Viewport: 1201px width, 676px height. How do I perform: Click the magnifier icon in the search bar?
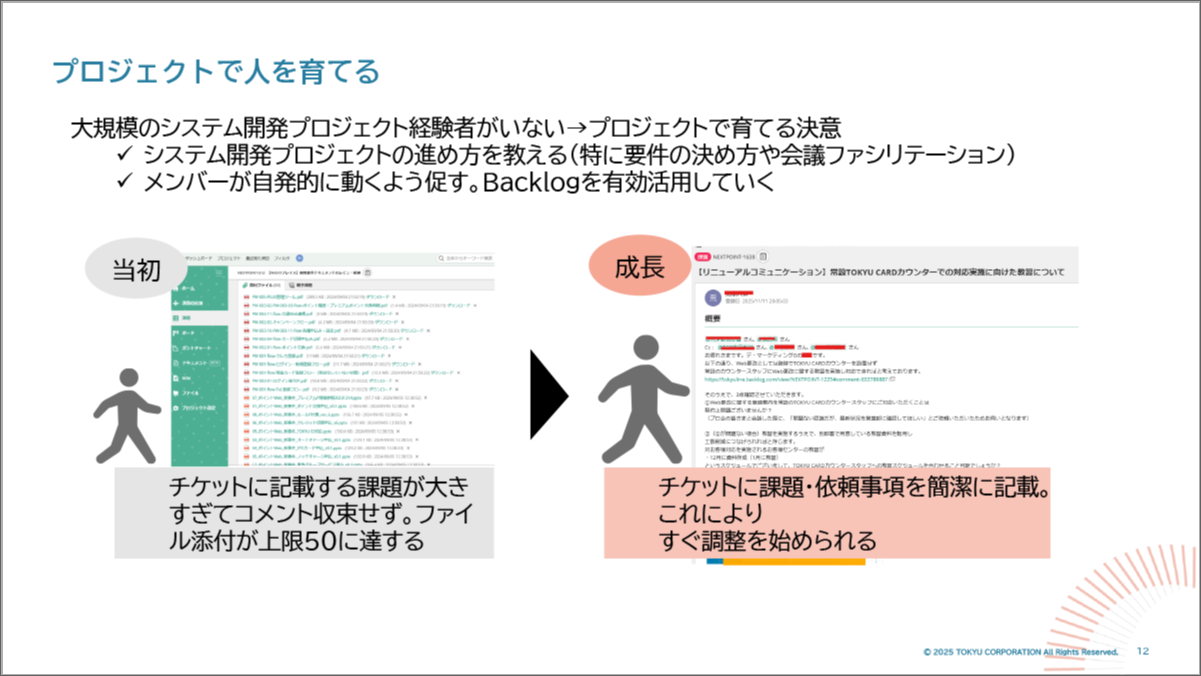[x=442, y=256]
